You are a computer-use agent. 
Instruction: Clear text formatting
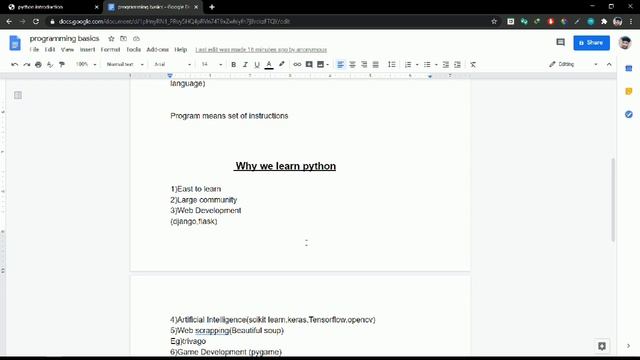point(473,64)
